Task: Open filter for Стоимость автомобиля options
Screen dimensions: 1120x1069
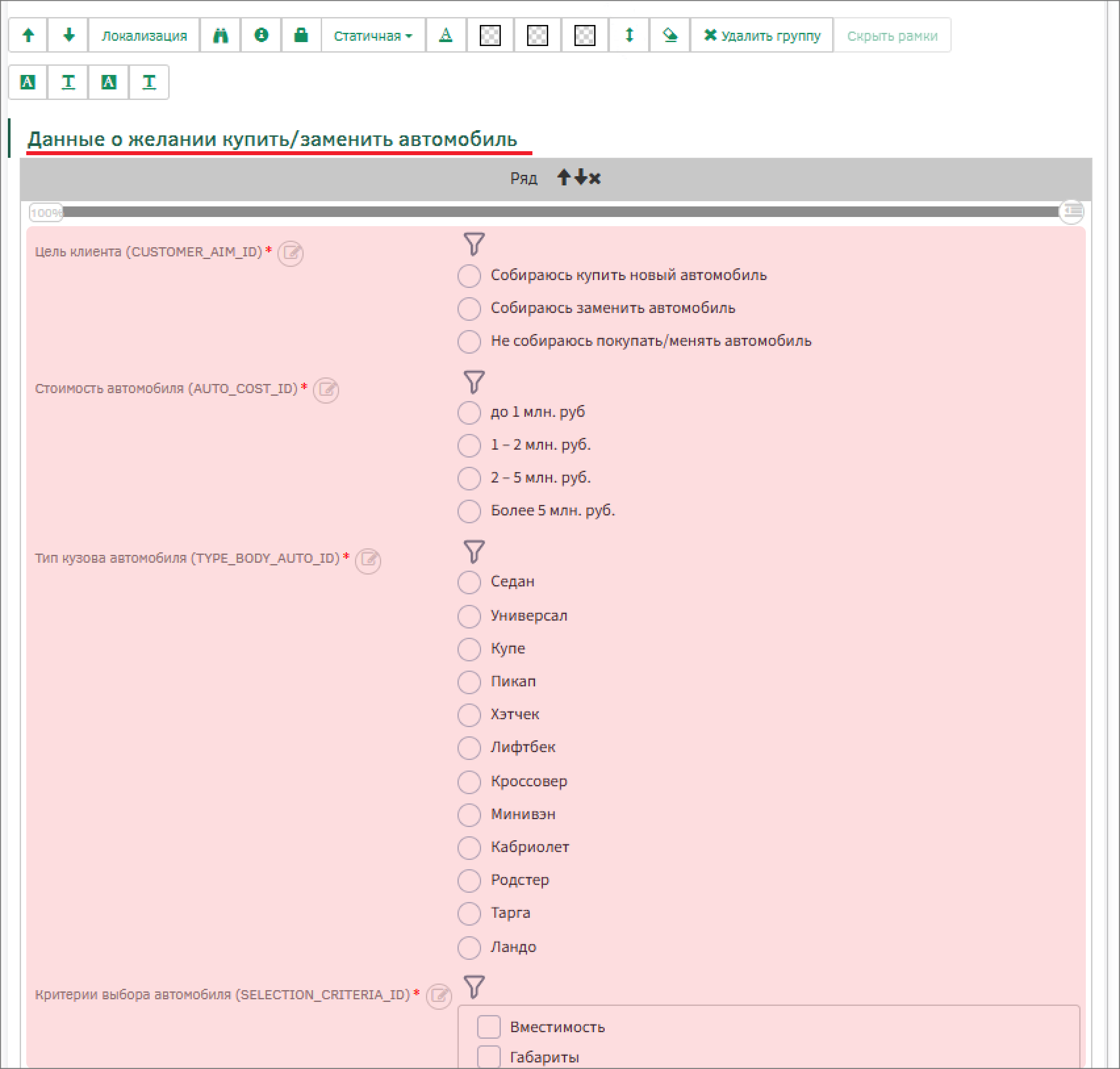Action: tap(474, 382)
